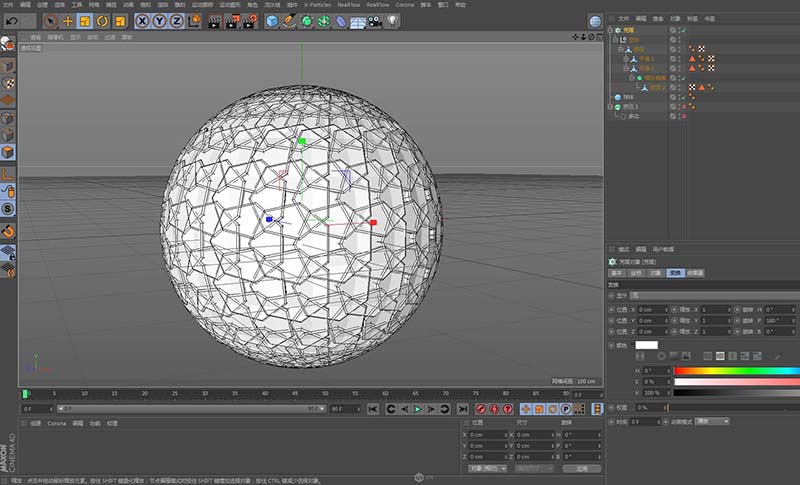Click the apply button in coordinates panel
Screen dimensions: 800x485
click(581, 468)
